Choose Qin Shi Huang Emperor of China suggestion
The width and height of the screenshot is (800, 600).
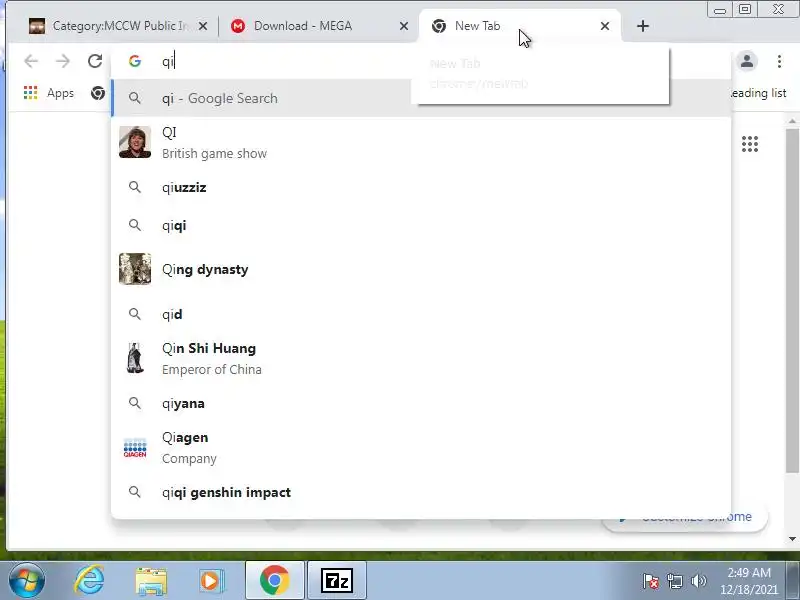pos(421,359)
